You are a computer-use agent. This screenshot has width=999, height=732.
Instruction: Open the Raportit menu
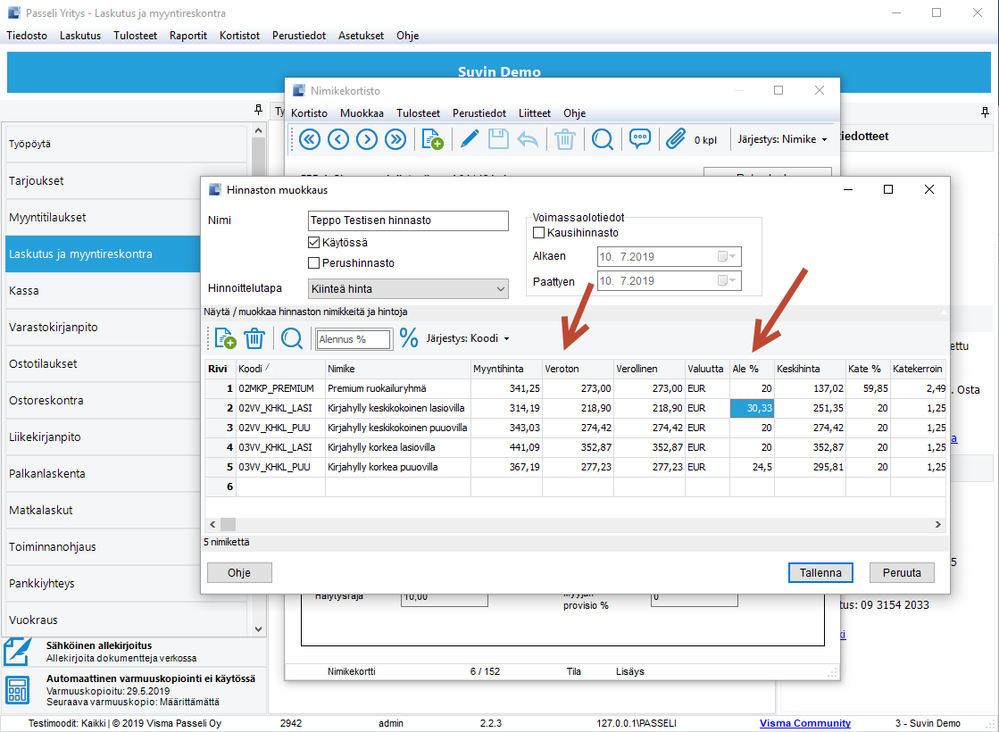[188, 35]
